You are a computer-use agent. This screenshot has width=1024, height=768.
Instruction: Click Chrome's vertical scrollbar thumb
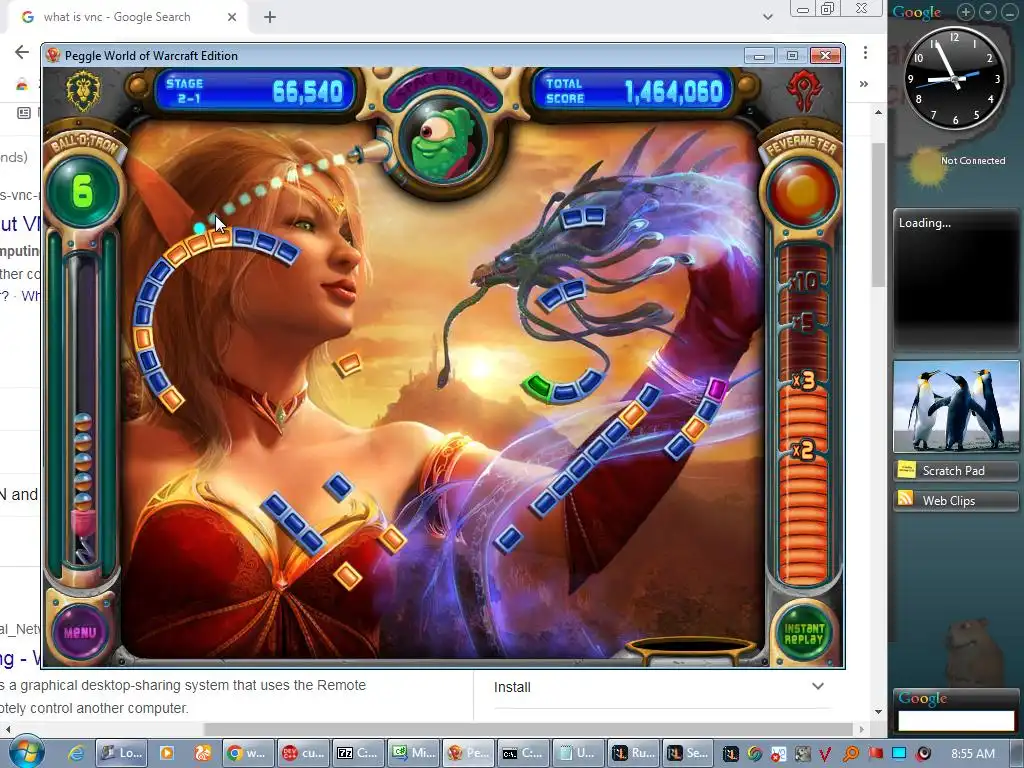pyautogui.click(x=878, y=214)
